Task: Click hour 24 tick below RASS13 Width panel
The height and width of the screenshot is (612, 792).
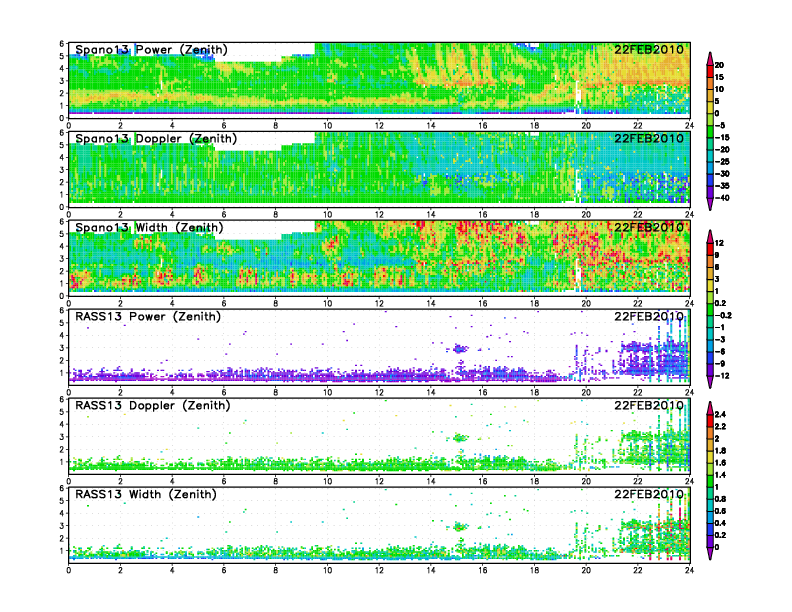Action: click(x=689, y=571)
